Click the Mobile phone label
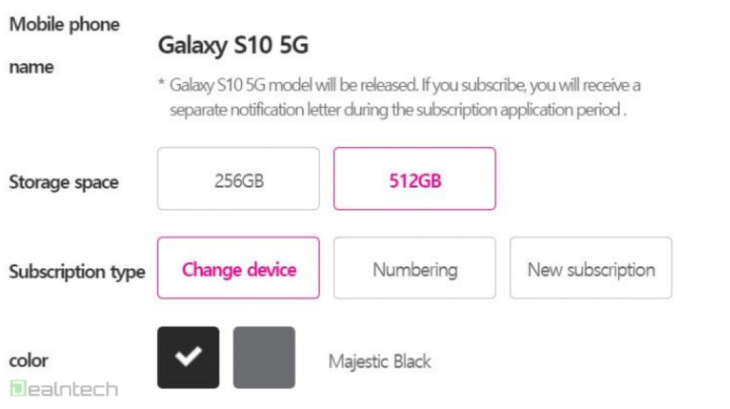 click(x=64, y=25)
